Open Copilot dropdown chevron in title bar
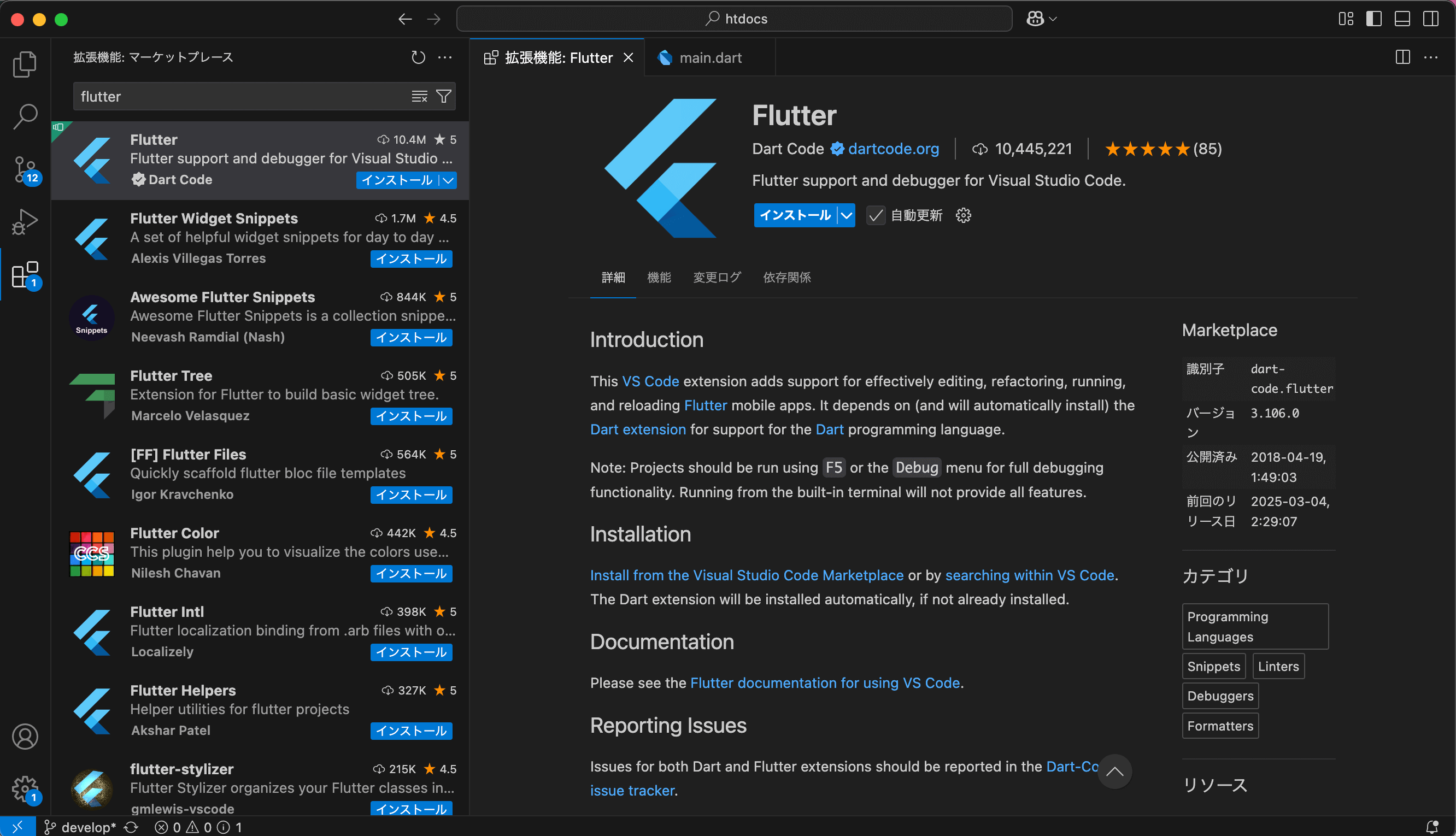This screenshot has height=836, width=1456. (1053, 19)
